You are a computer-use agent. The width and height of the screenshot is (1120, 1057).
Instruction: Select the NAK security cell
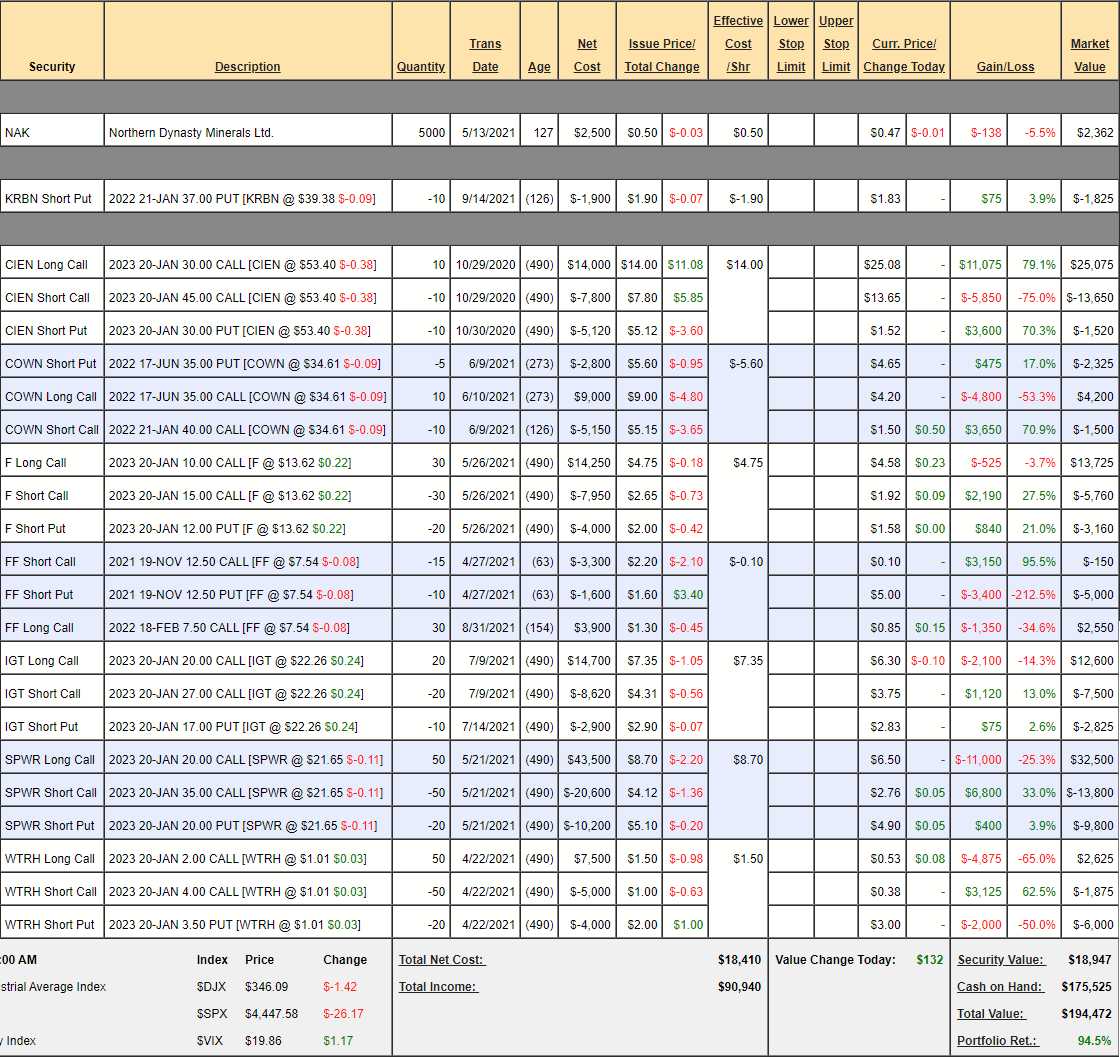[17, 132]
